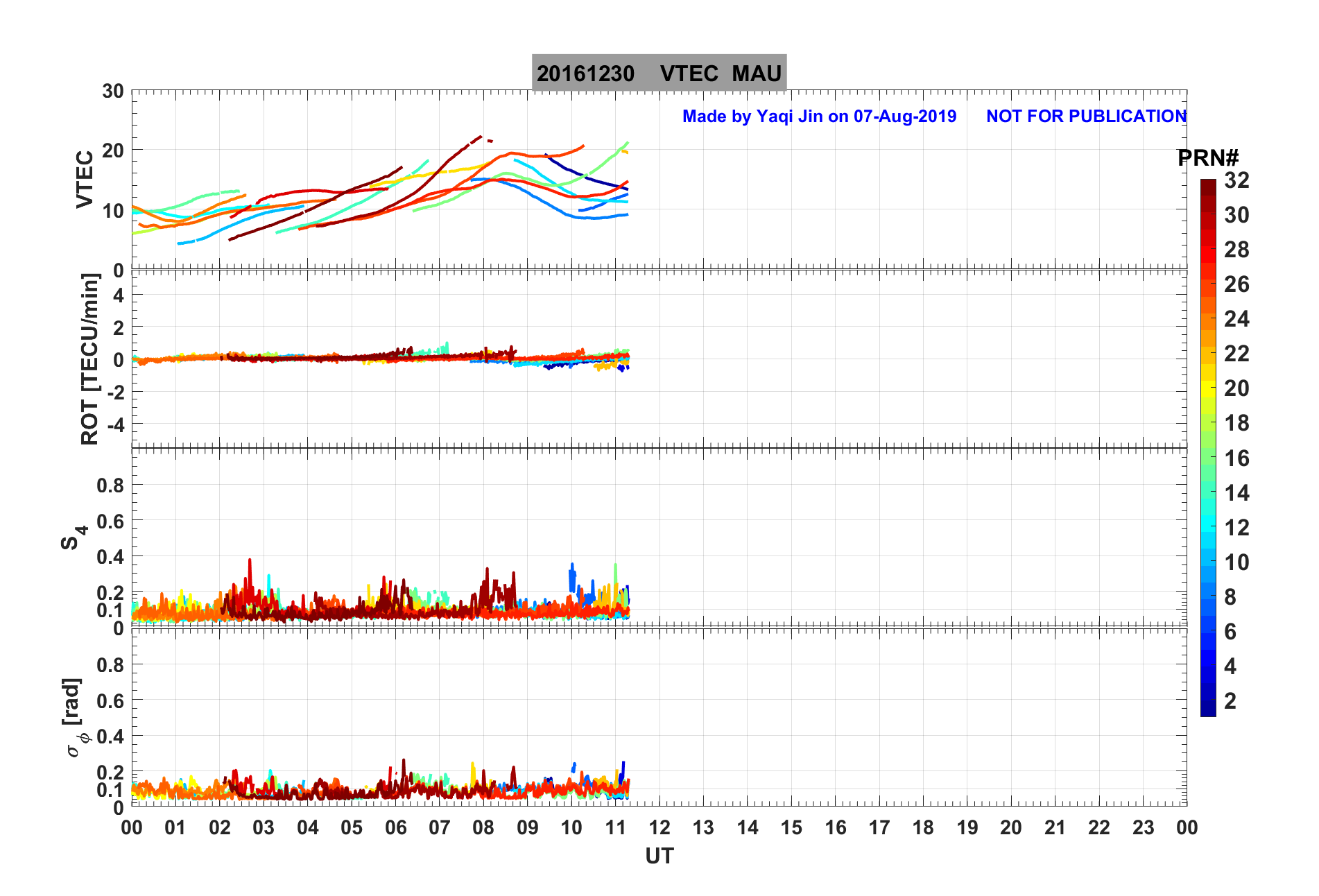Click S4 panel y-axis tick "0.8"
This screenshot has height=896, width=1319.
[x=110, y=486]
